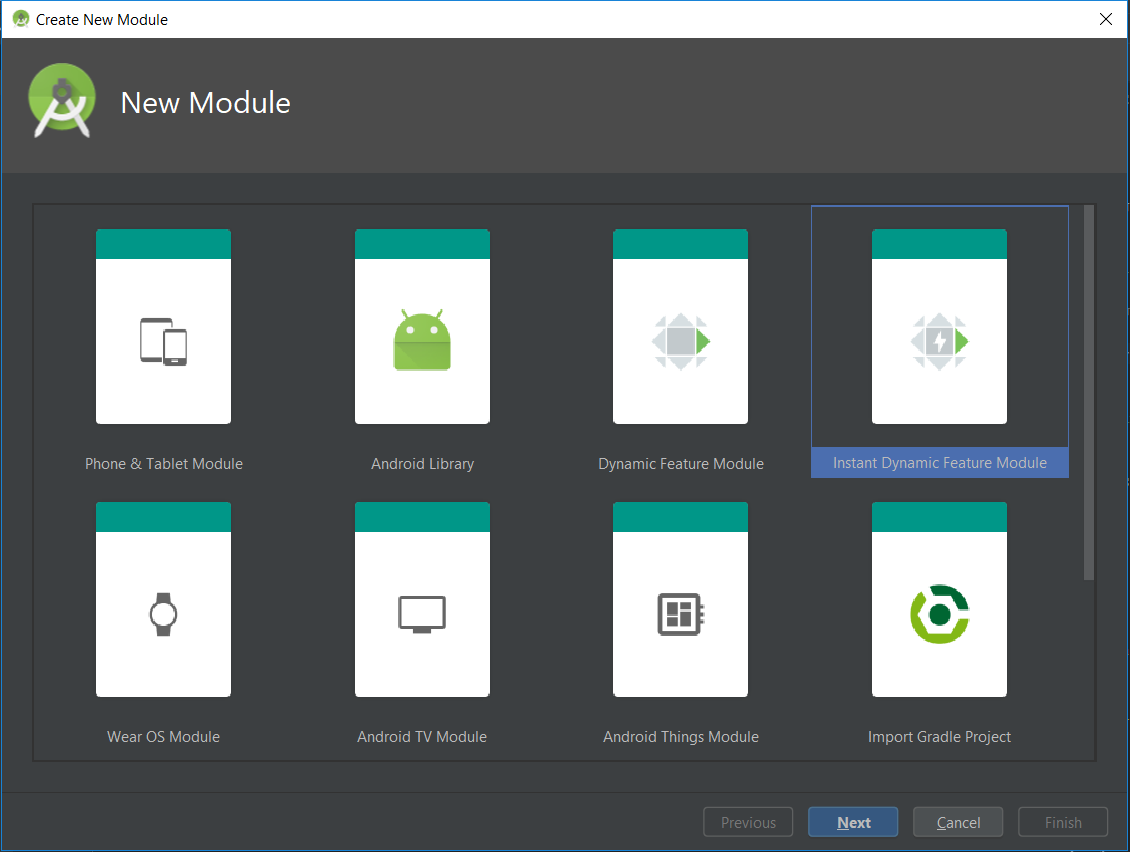Click the Finish button

point(1062,821)
